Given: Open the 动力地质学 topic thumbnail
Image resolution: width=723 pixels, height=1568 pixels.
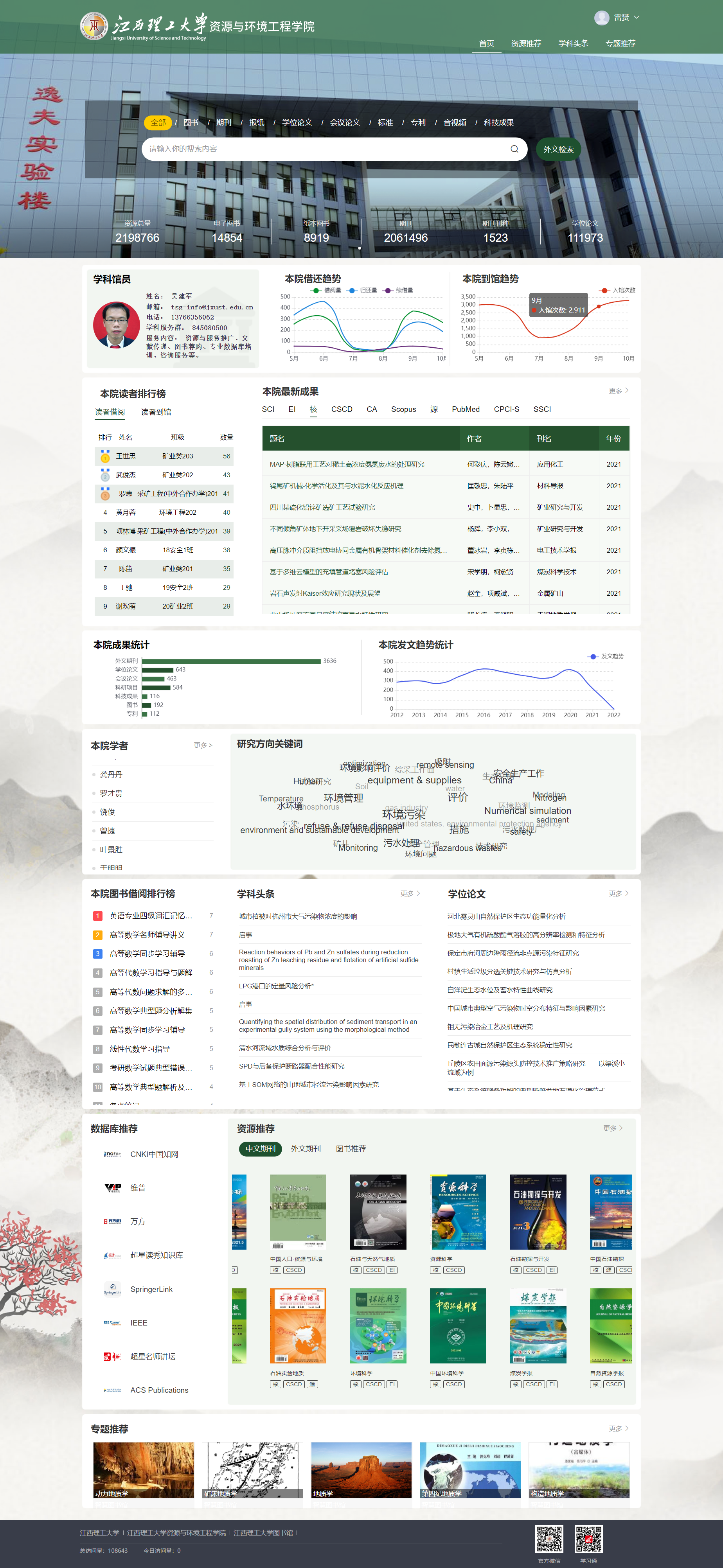Looking at the screenshot, I should [x=144, y=1470].
